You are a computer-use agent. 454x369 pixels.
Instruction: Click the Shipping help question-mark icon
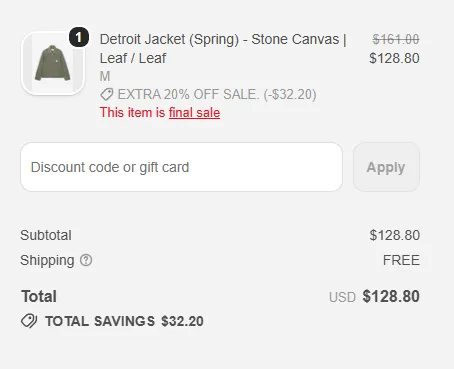(86, 260)
